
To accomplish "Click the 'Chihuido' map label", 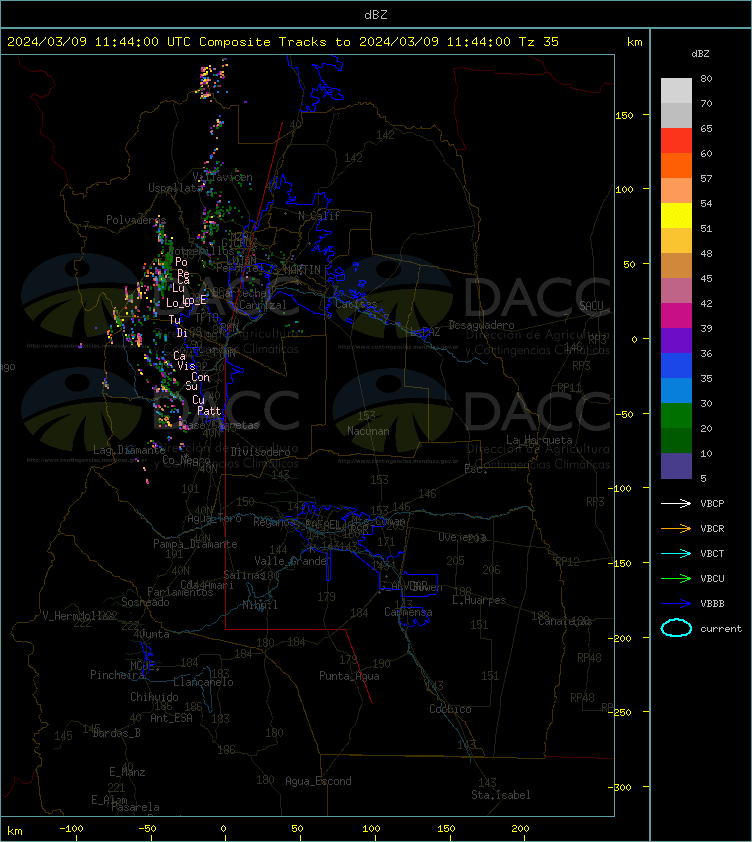I will coord(154,696).
